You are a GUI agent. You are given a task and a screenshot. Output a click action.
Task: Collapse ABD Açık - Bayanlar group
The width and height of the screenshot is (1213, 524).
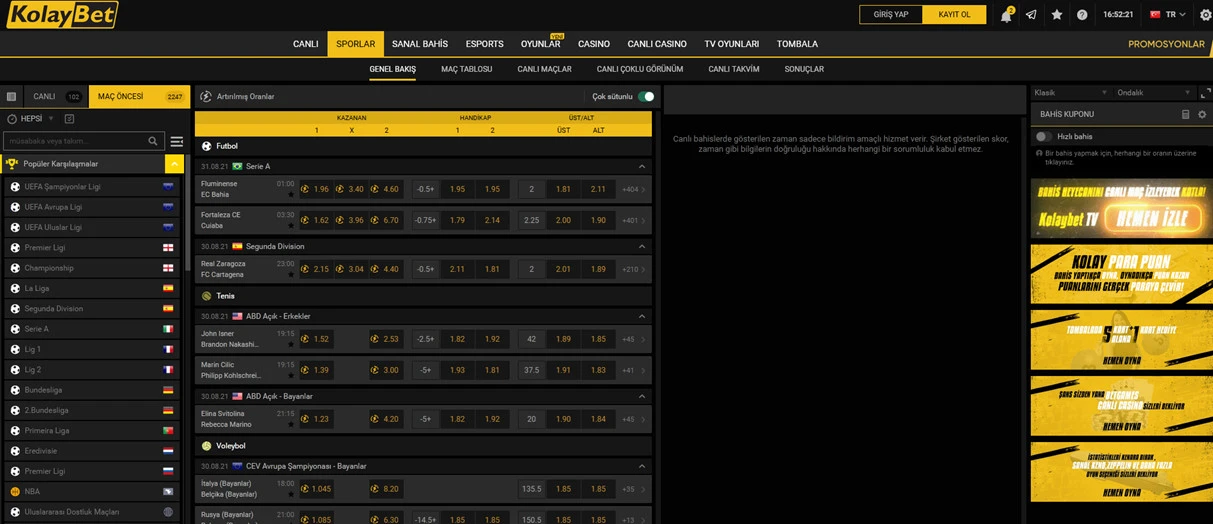(642, 396)
